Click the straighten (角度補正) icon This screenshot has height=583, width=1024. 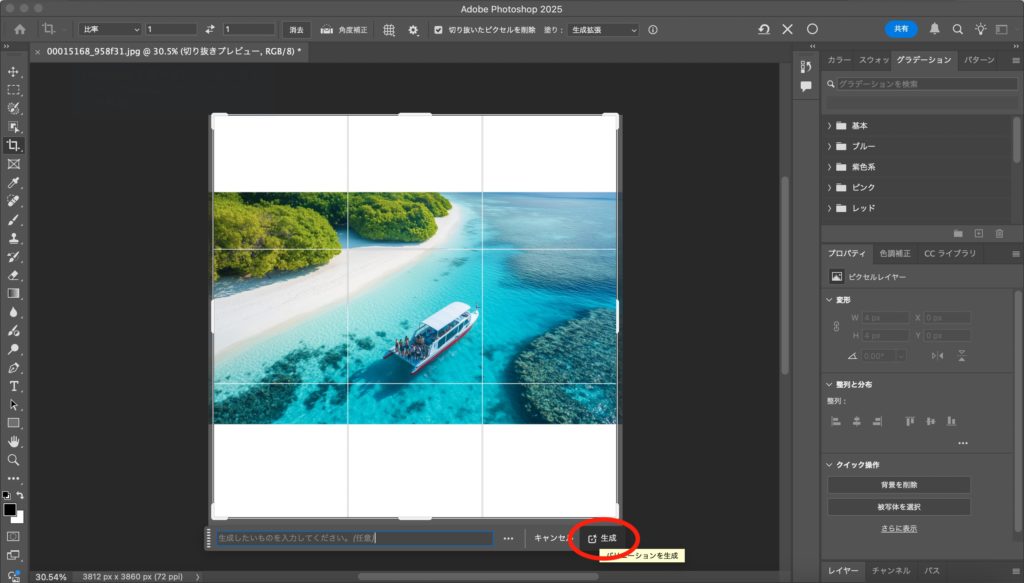click(x=326, y=30)
